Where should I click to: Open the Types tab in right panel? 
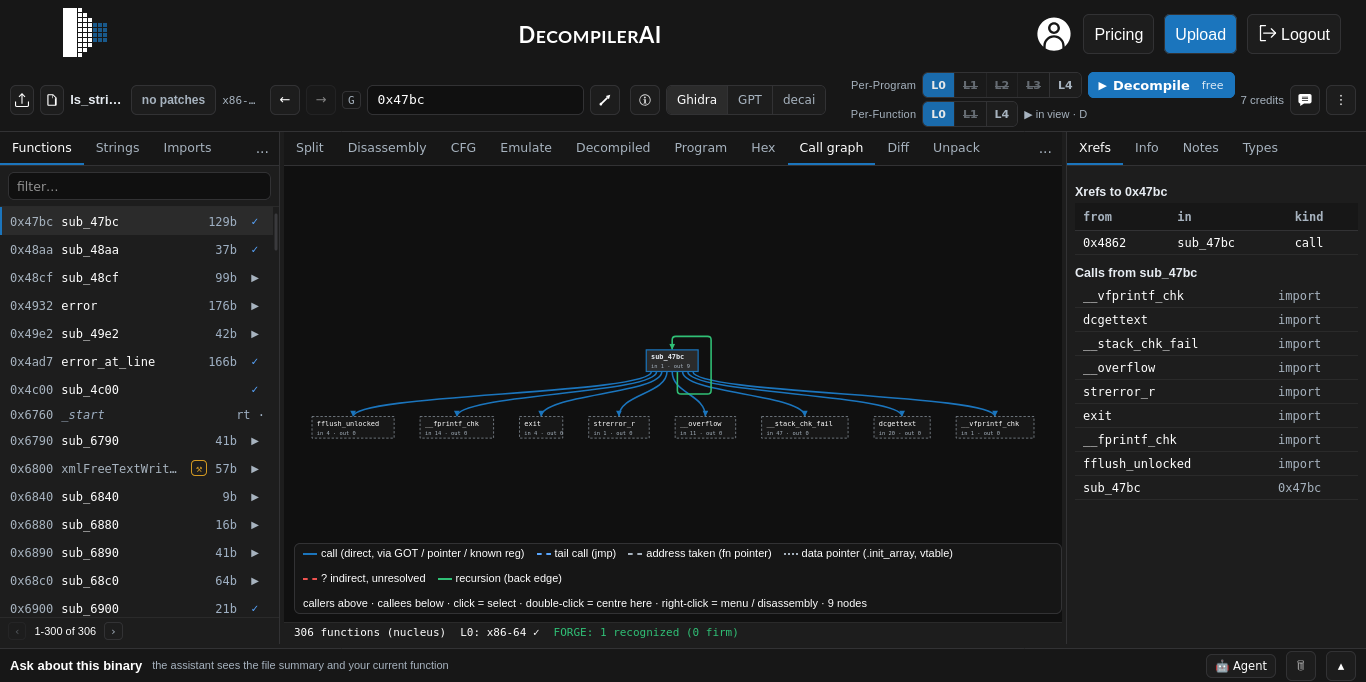pyautogui.click(x=1260, y=148)
